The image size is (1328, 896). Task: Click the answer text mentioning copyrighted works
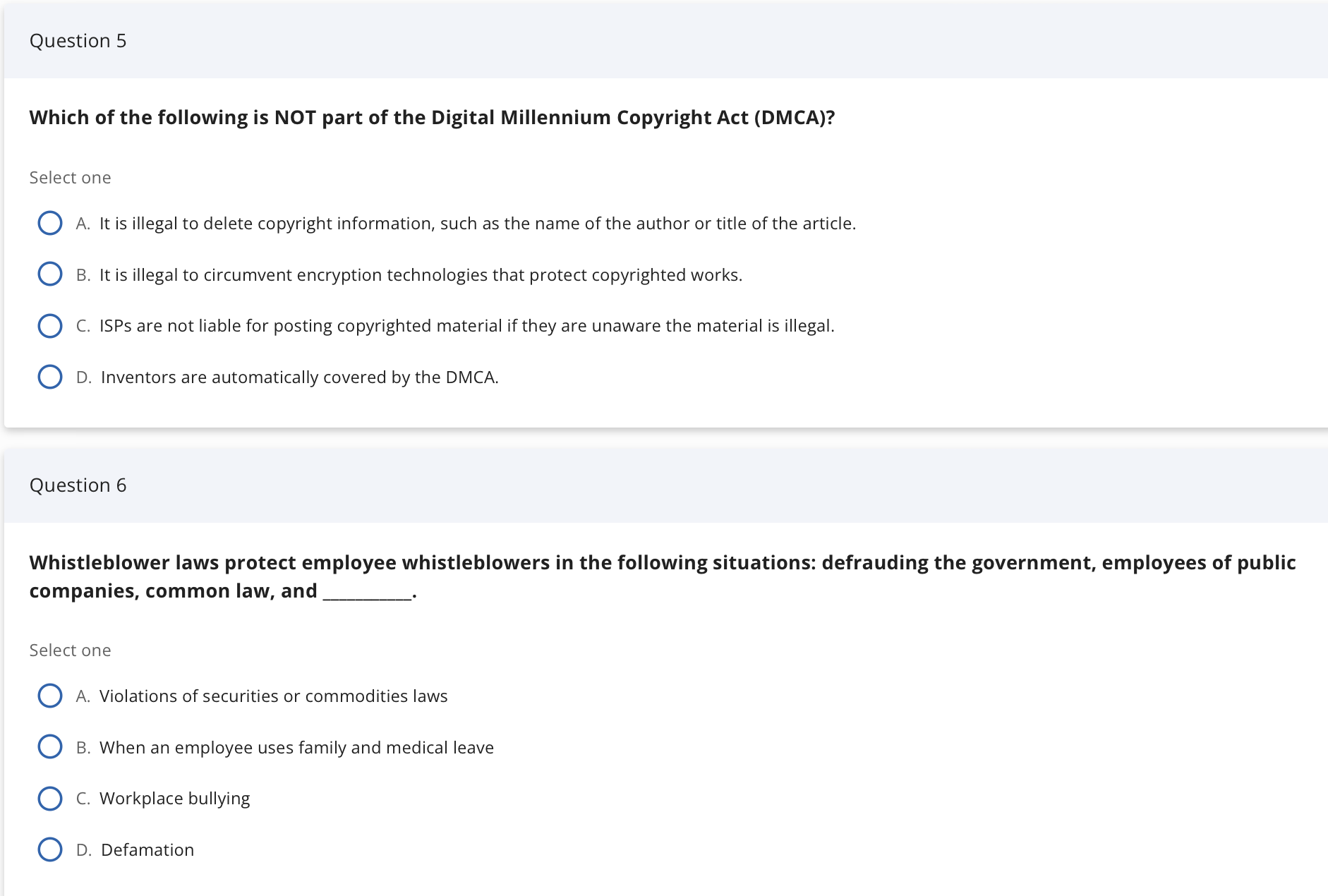(x=421, y=274)
